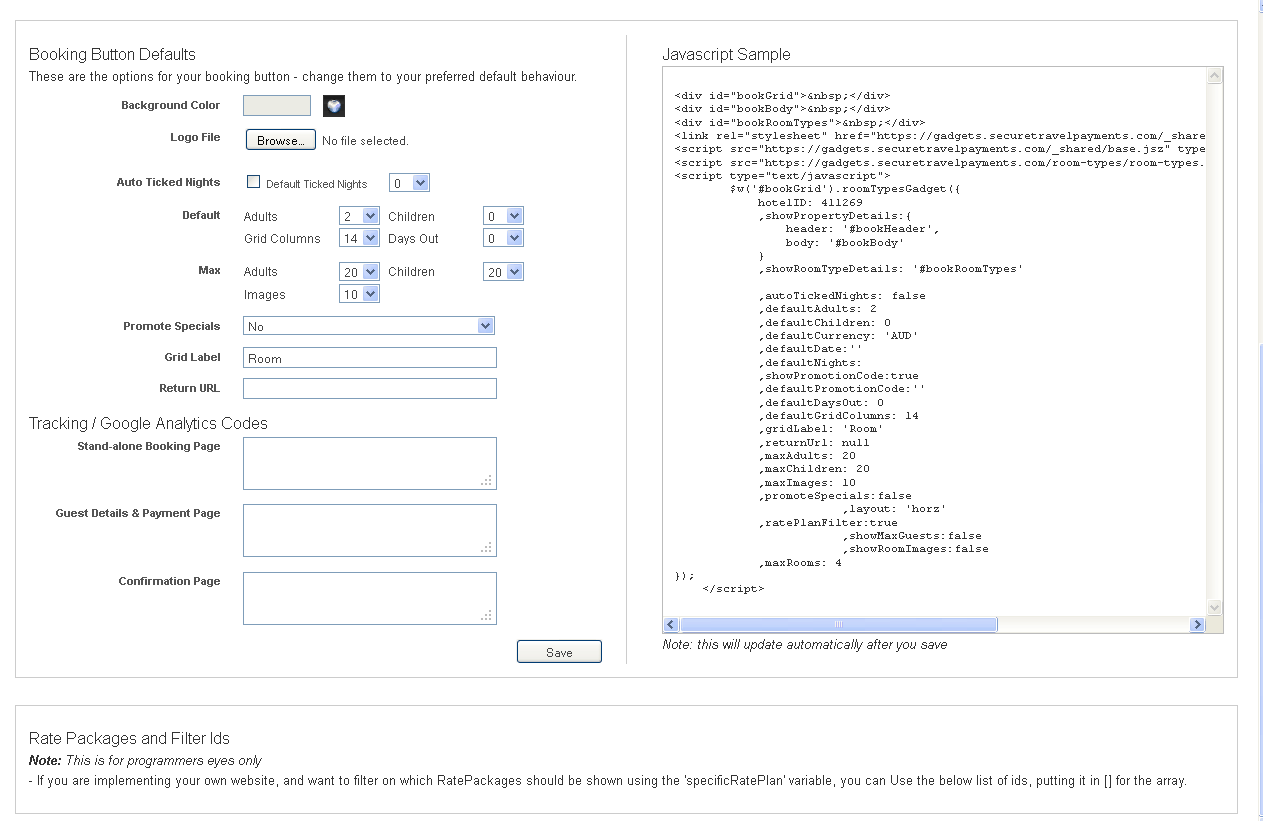1263x821 pixels.
Task: Open the Promote Specials dropdown
Action: (369, 326)
